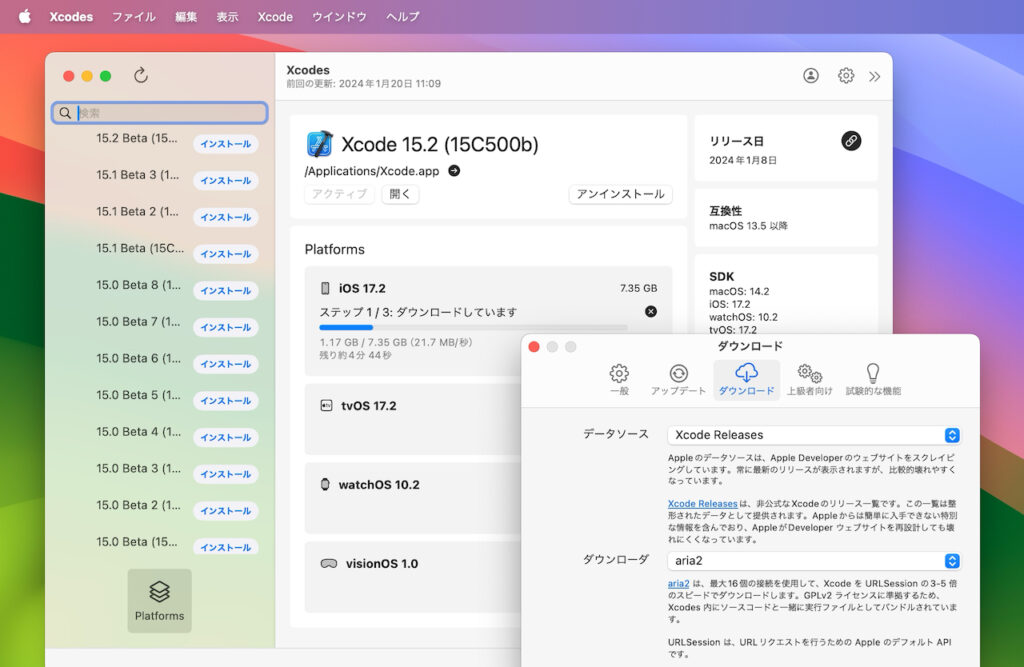Open the データソース dropdown showing Xcode Releases

pos(812,434)
